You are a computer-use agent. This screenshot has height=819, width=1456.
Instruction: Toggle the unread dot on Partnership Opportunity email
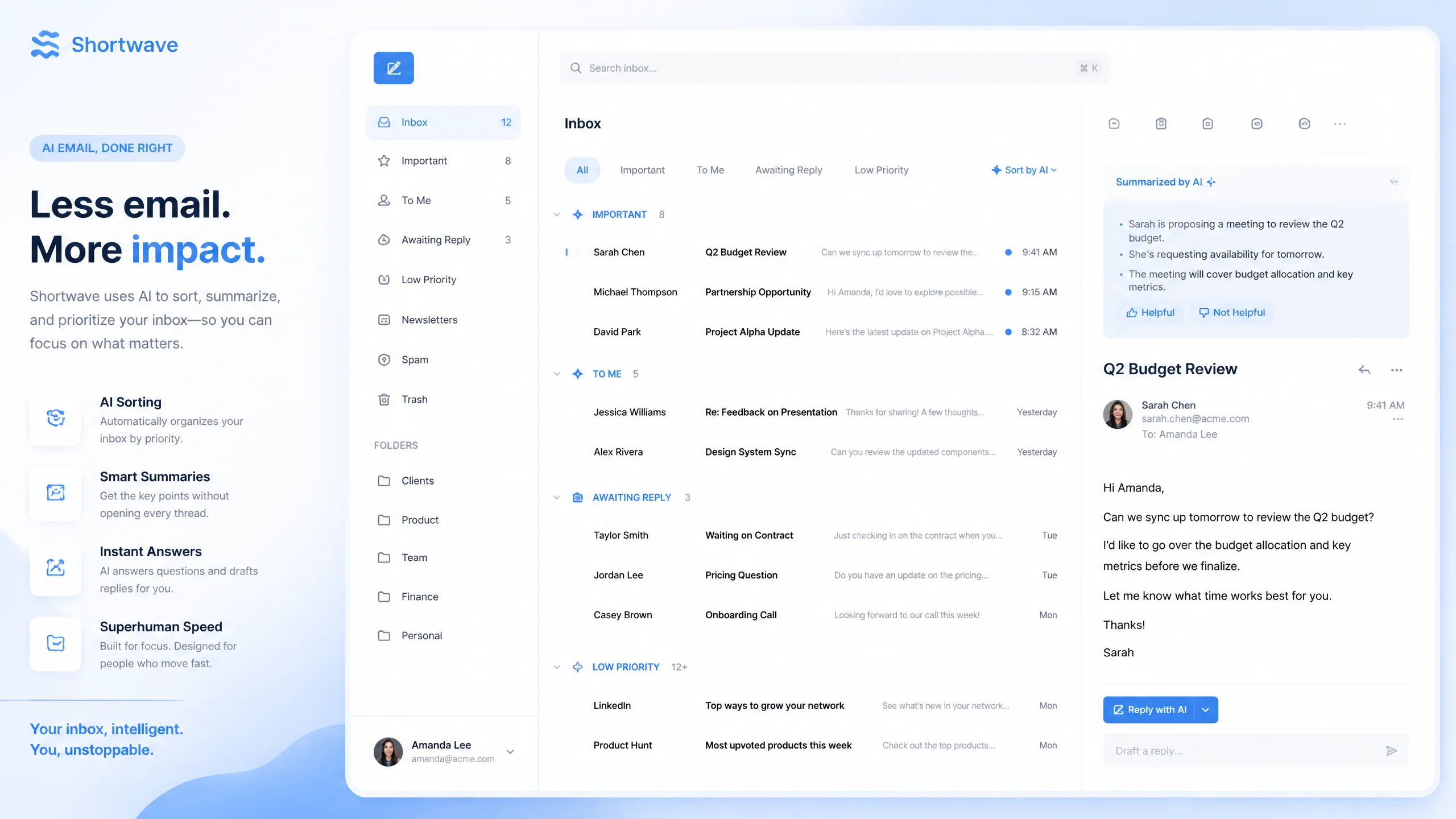pyautogui.click(x=1008, y=292)
